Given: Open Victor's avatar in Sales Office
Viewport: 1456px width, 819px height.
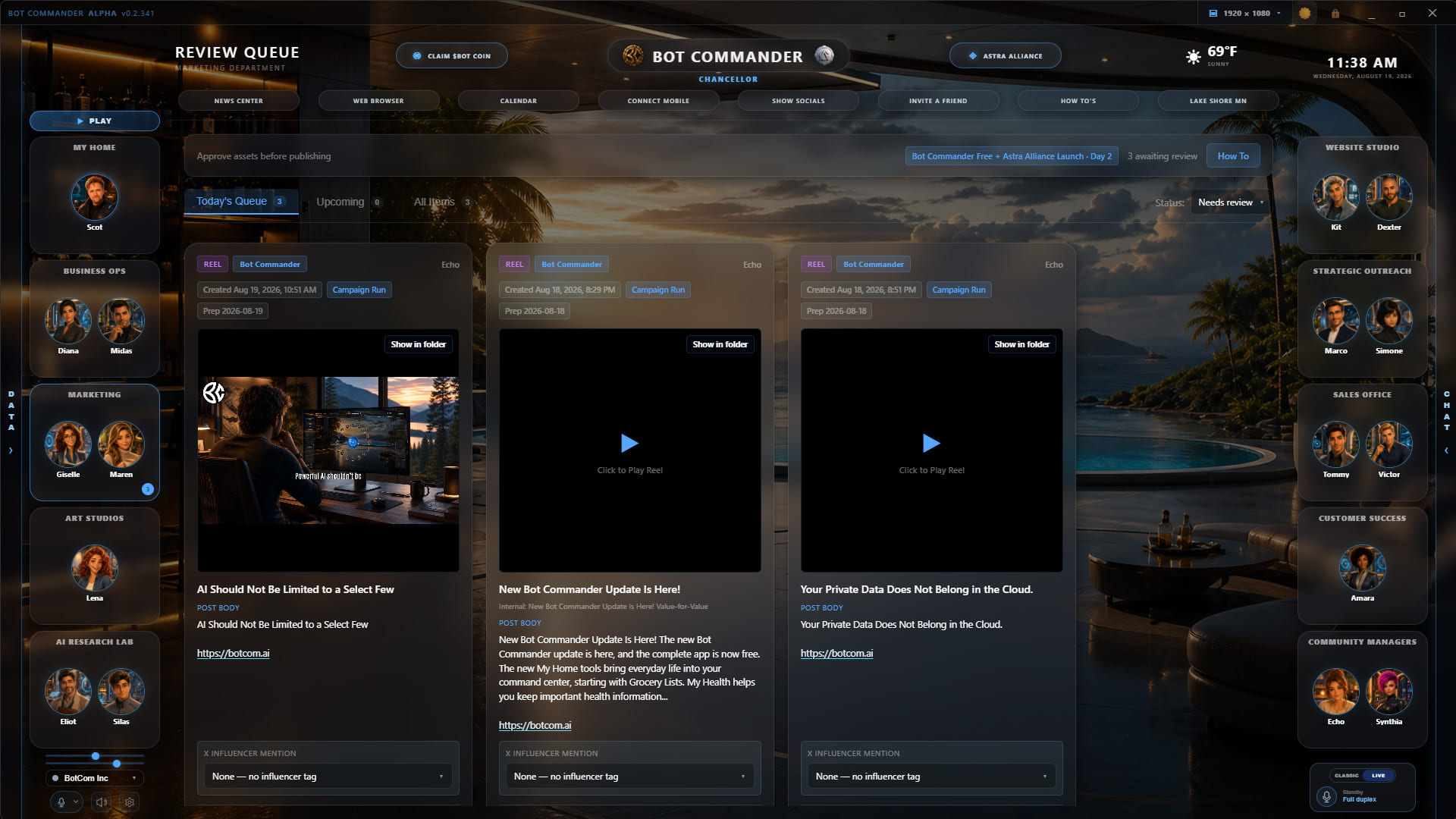Looking at the screenshot, I should point(1389,444).
